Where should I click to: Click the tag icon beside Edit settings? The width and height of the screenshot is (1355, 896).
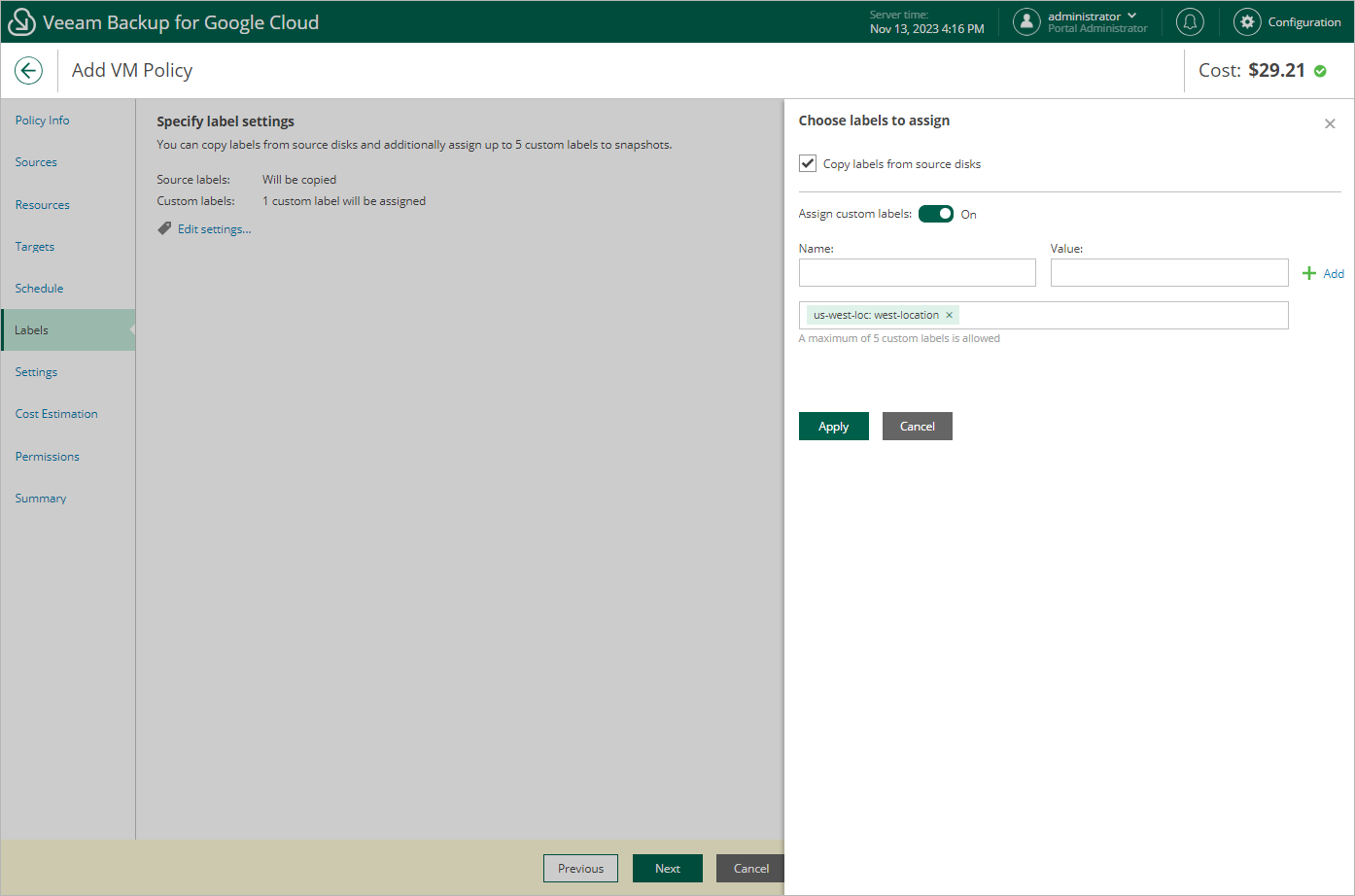click(x=164, y=228)
